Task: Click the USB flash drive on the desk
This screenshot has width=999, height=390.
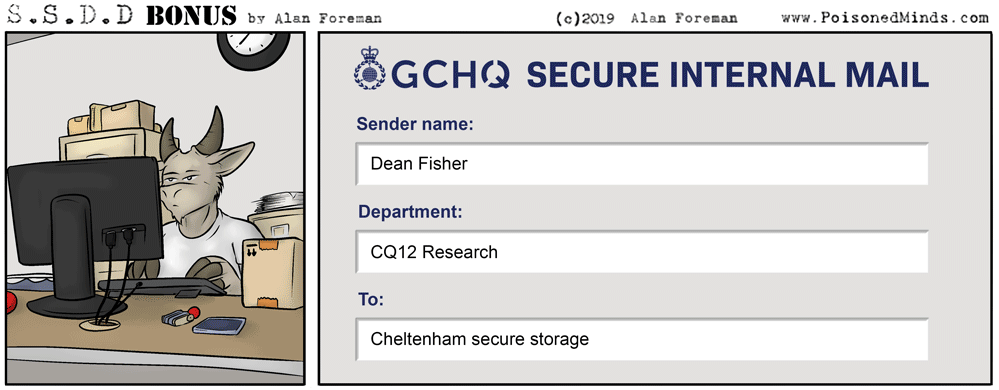Action: [x=181, y=315]
